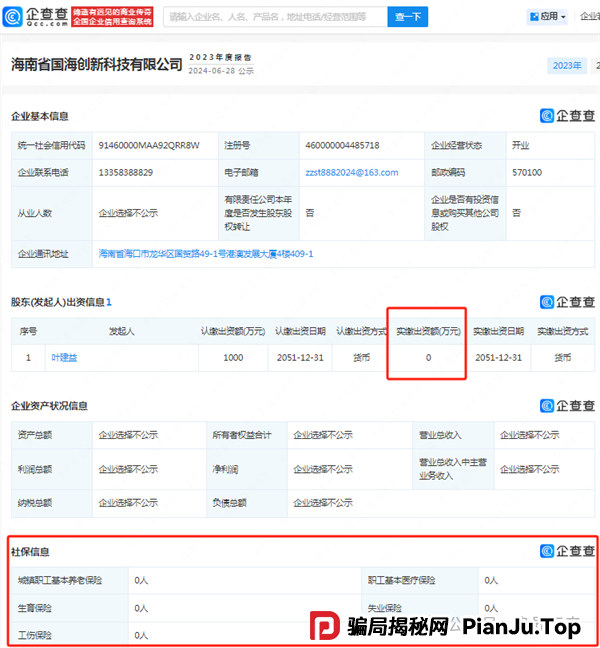Click the 开业 business status value
The width and height of the screenshot is (600, 648).
pyautogui.click(x=521, y=145)
